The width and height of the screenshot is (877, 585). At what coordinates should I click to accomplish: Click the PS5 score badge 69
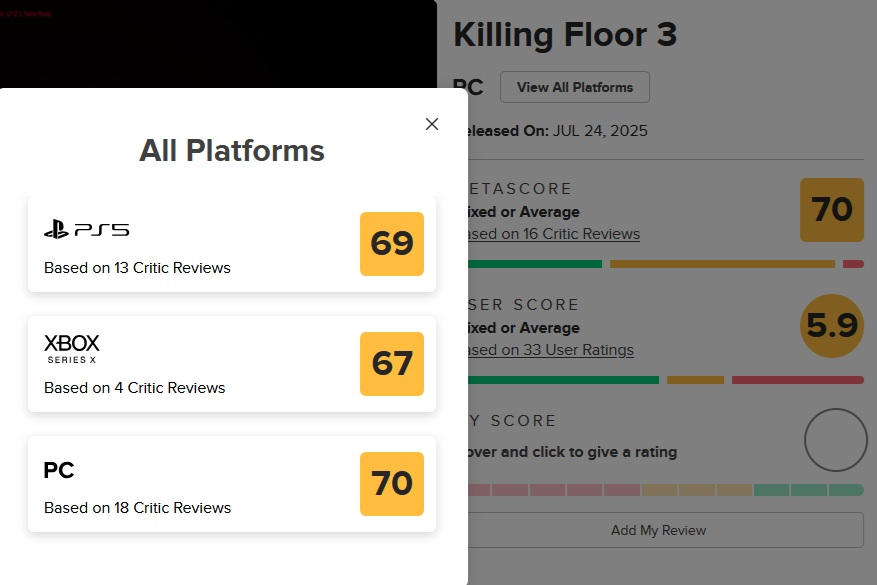(x=392, y=244)
